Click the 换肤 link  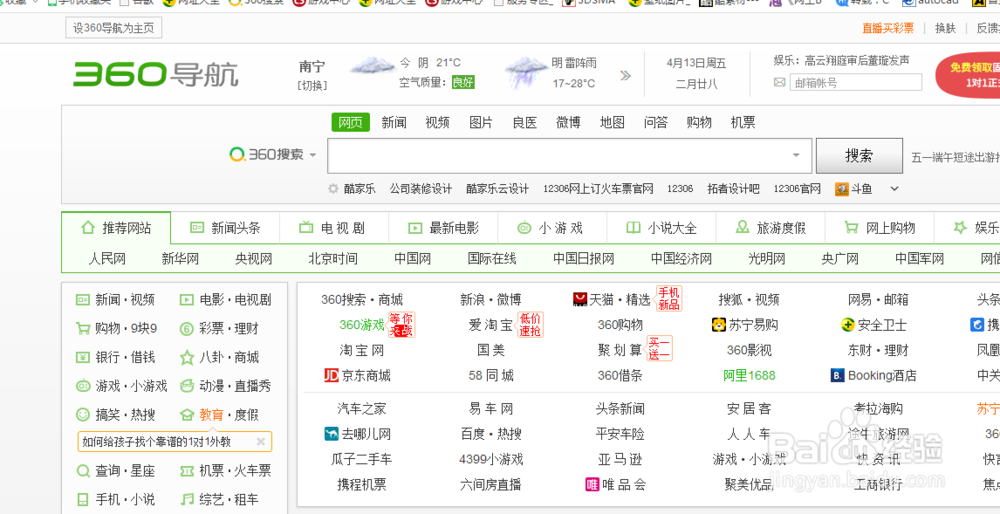(946, 28)
